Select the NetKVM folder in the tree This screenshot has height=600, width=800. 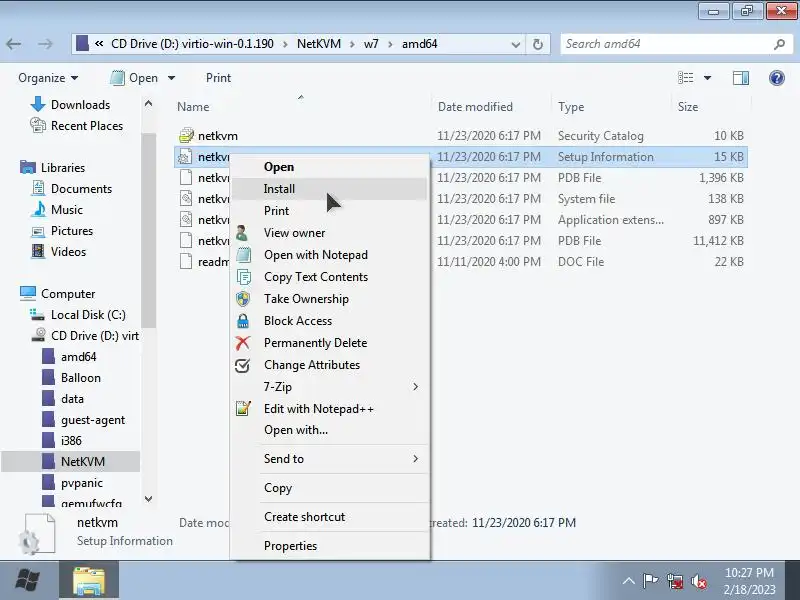coord(70,462)
